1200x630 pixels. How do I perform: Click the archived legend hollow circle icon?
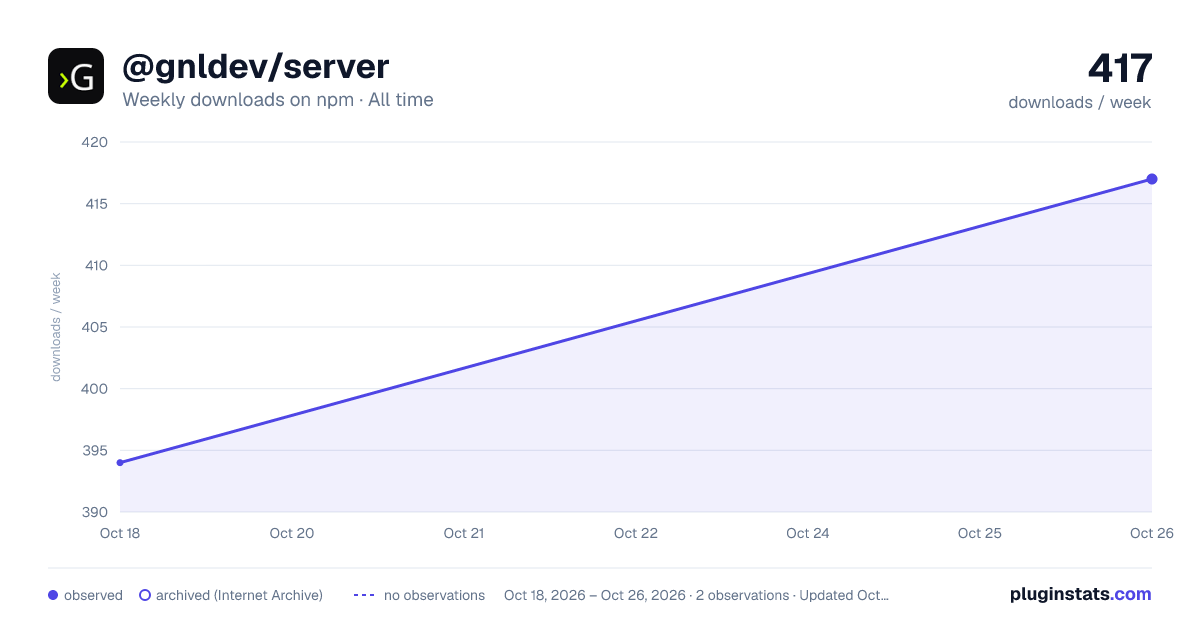coord(145,595)
